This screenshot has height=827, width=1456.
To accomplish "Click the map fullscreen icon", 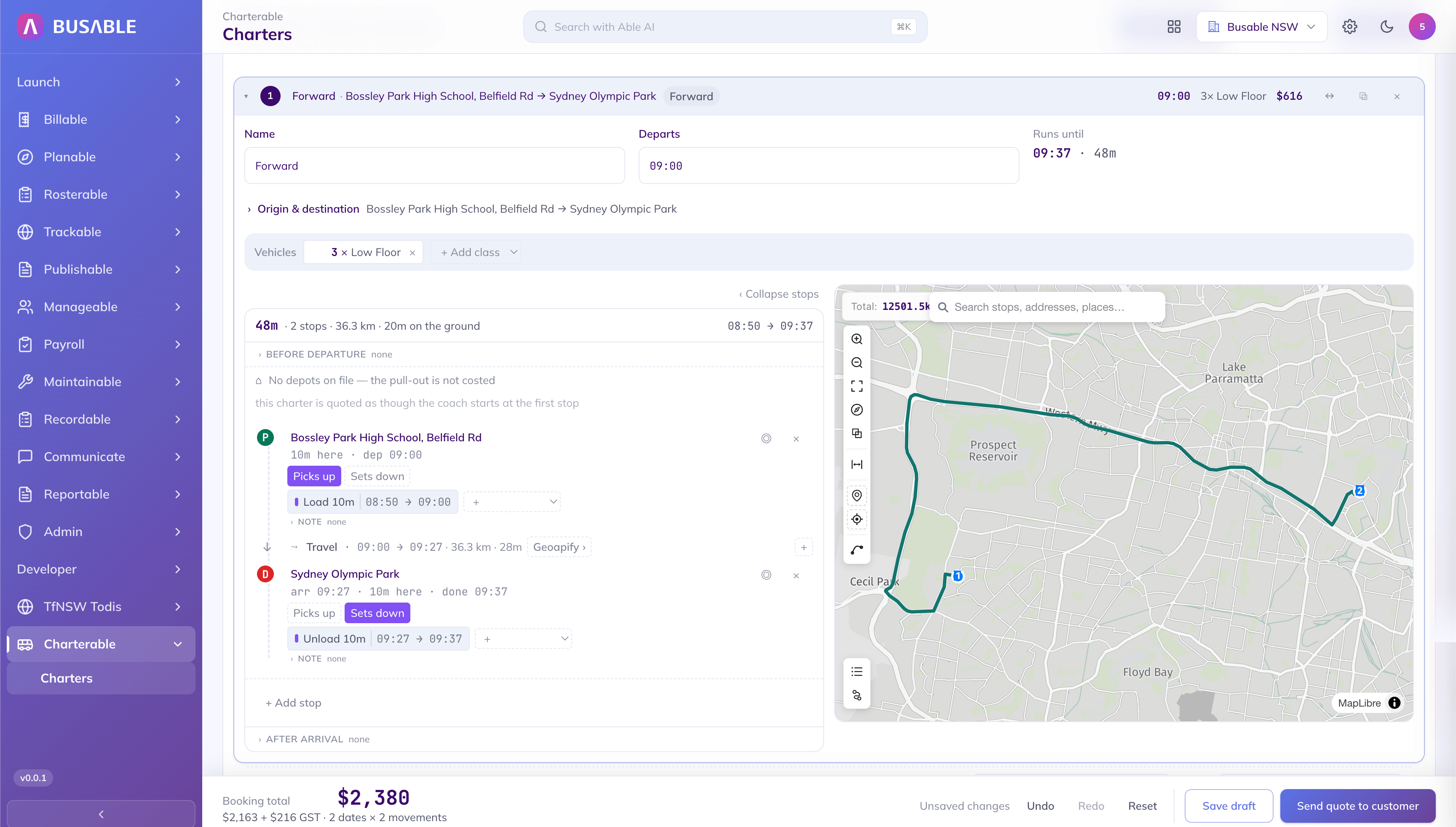I will 856,386.
